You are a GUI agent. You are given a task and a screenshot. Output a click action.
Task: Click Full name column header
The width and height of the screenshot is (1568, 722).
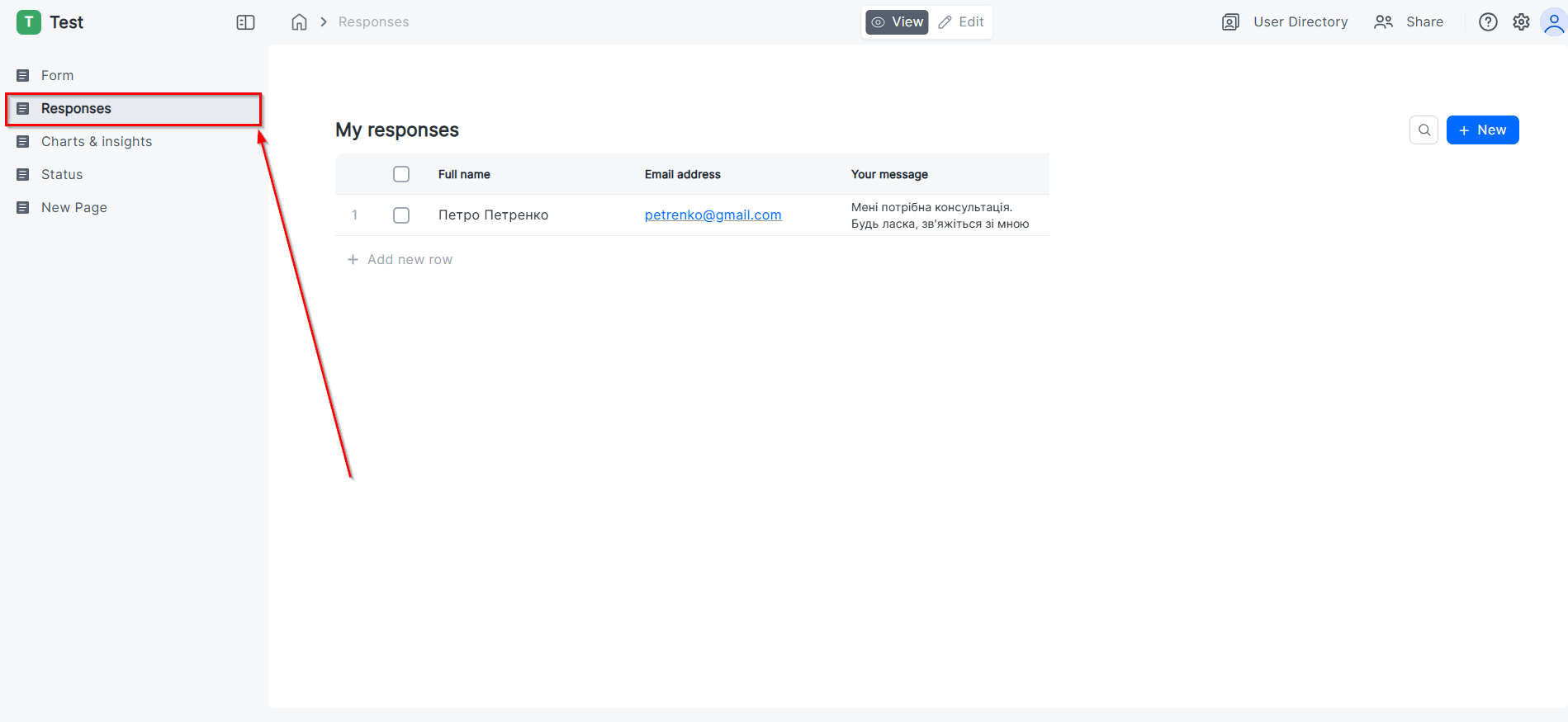[464, 175]
